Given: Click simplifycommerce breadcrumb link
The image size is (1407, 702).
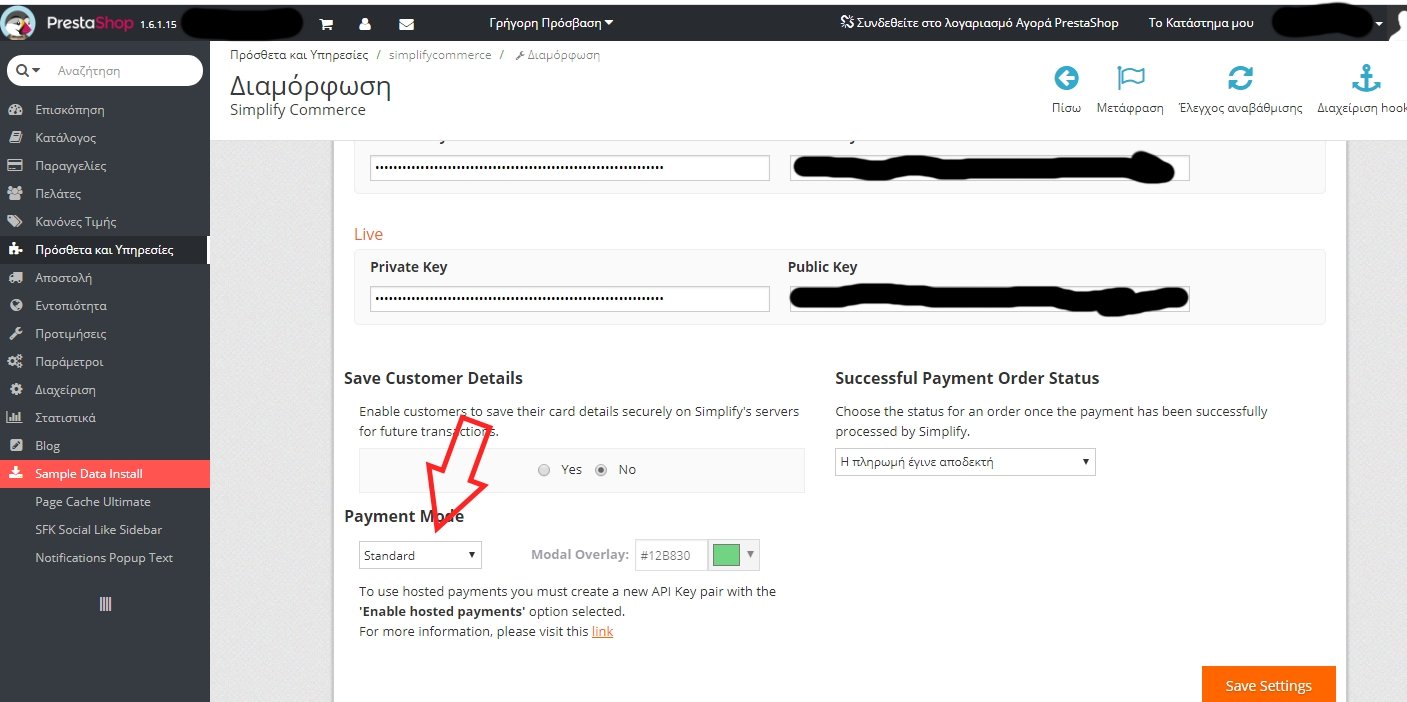Looking at the screenshot, I should 440,55.
